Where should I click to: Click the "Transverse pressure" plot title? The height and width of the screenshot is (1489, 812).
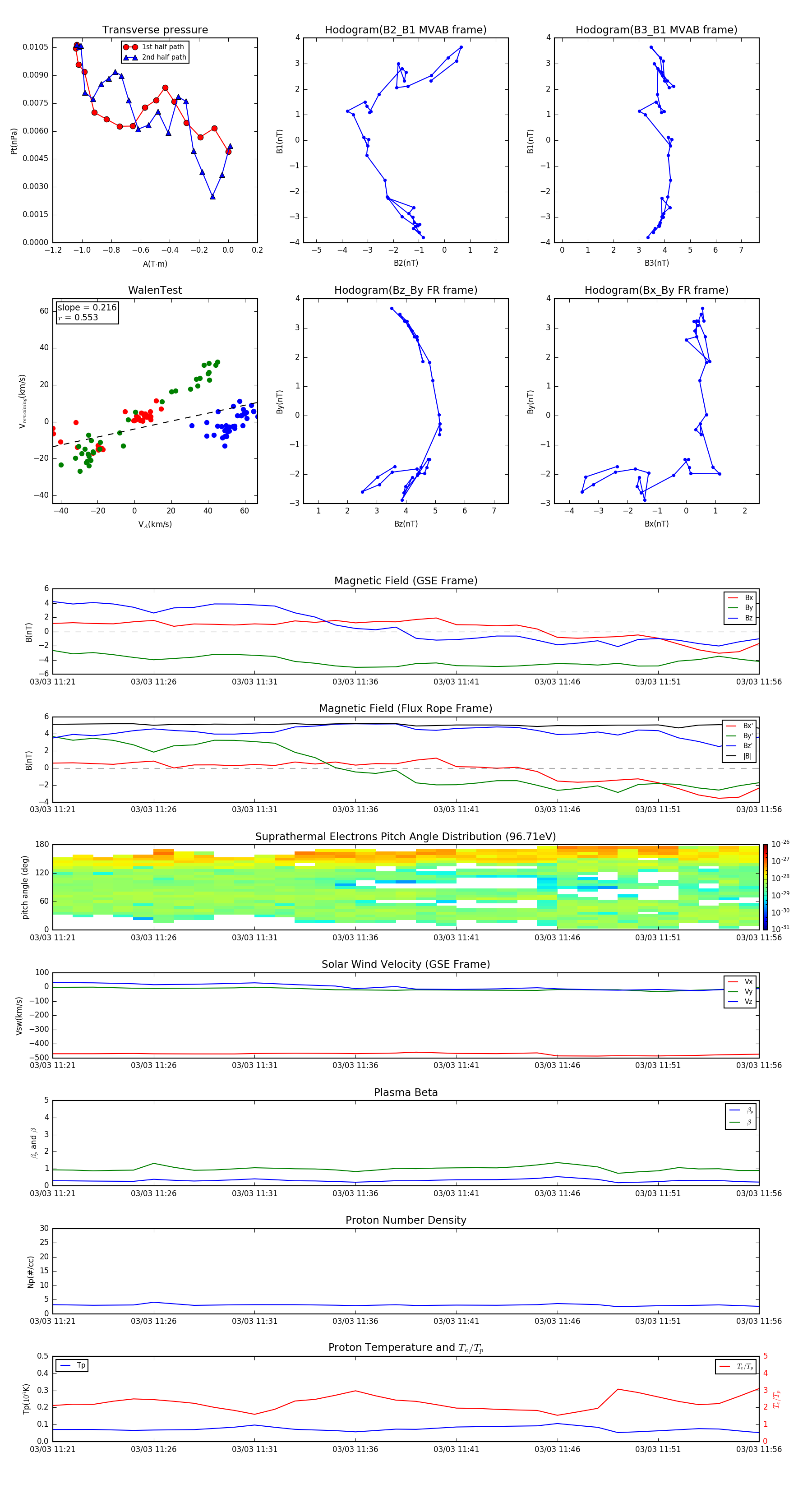click(155, 30)
